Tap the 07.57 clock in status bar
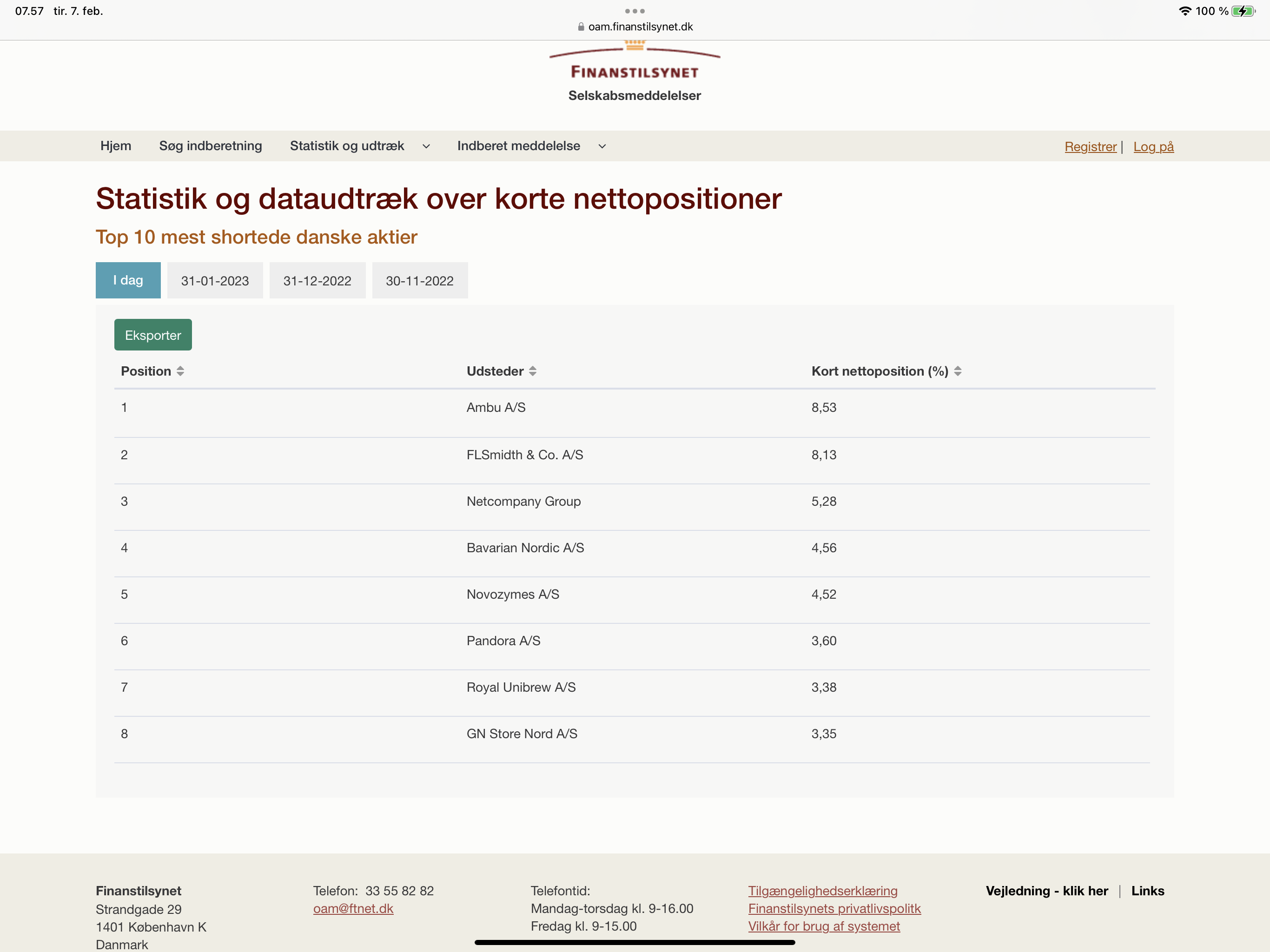The width and height of the screenshot is (1270, 952). [29, 11]
